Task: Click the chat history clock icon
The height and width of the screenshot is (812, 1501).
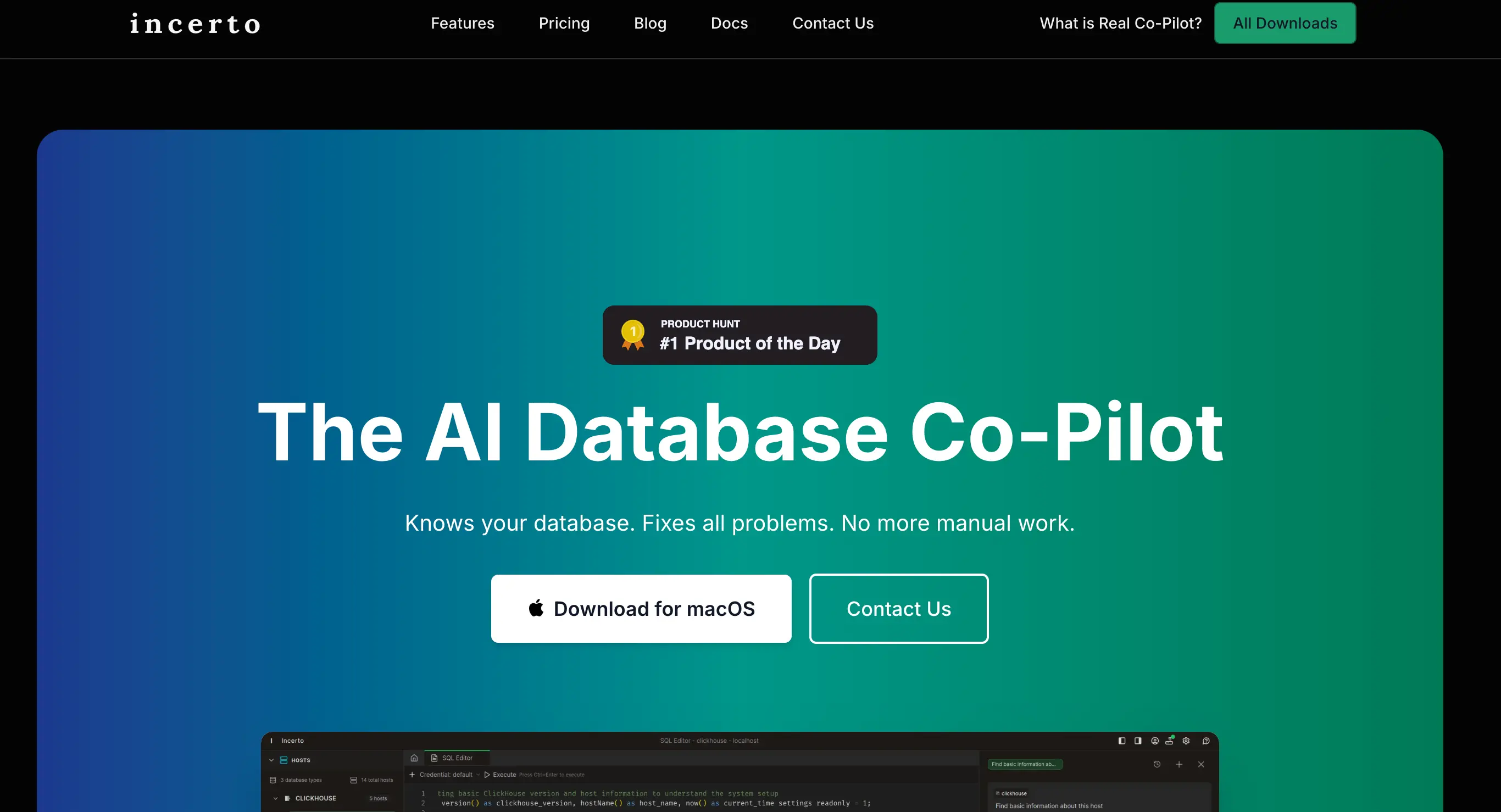Action: [1157, 764]
